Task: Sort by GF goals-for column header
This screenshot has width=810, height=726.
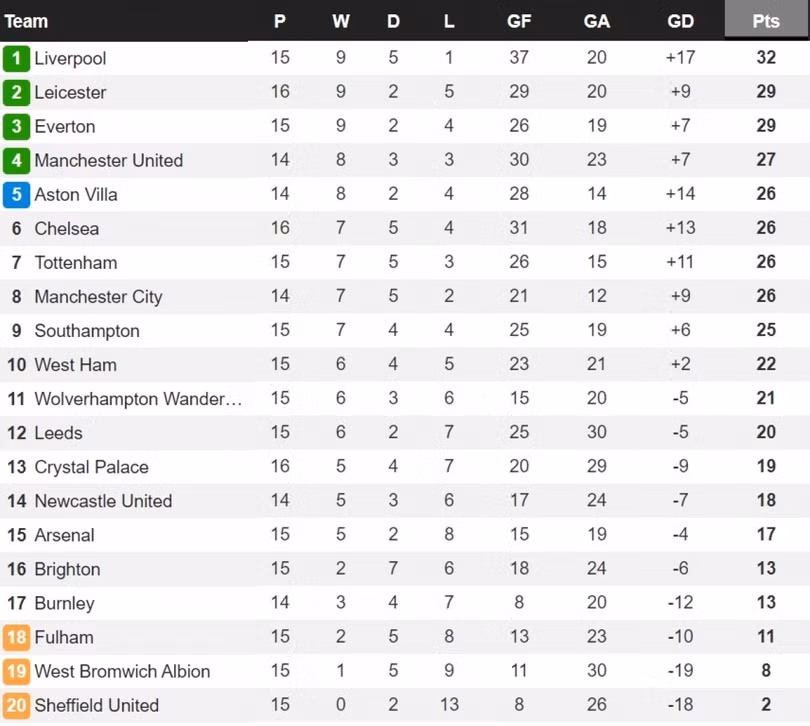Action: (x=519, y=21)
